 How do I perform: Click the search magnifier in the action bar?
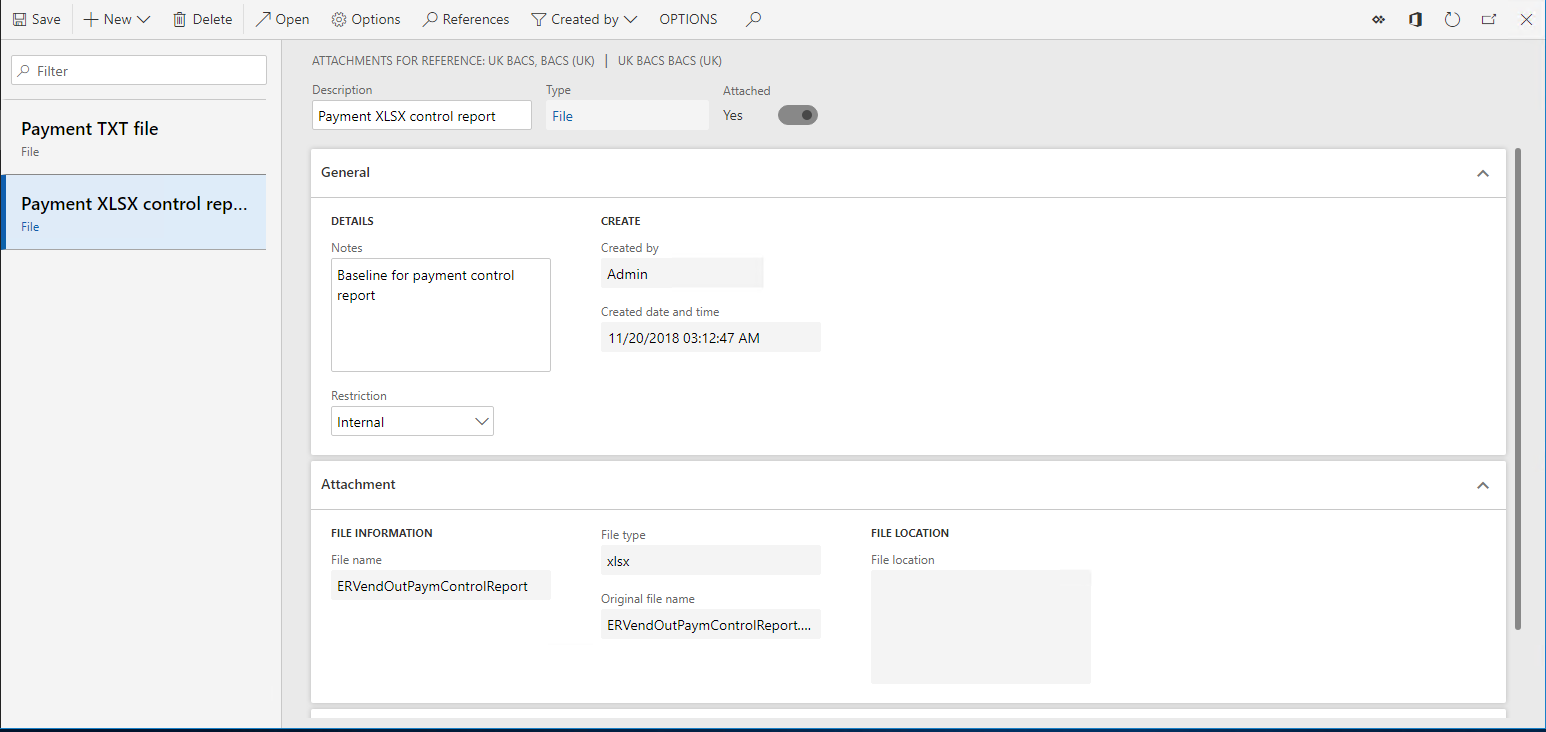point(752,18)
